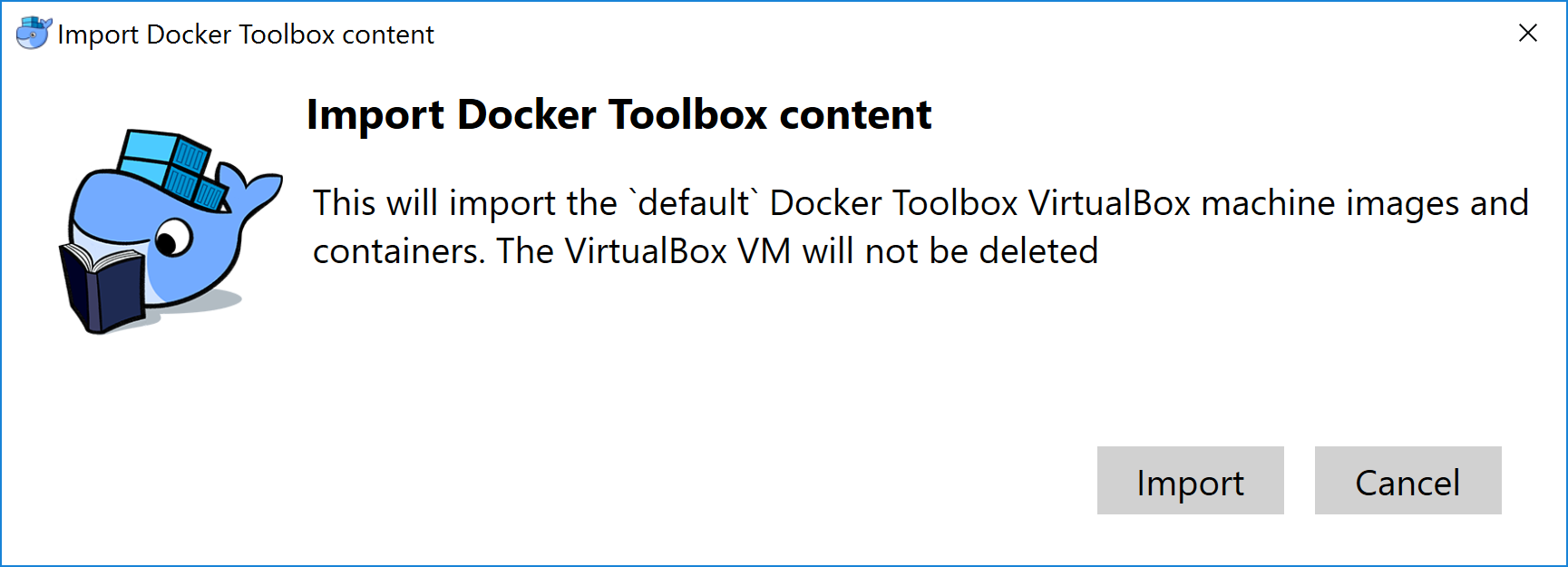This screenshot has height=567, width=1568.
Task: Click the word "Import" in the bold heading
Action: click(375, 115)
